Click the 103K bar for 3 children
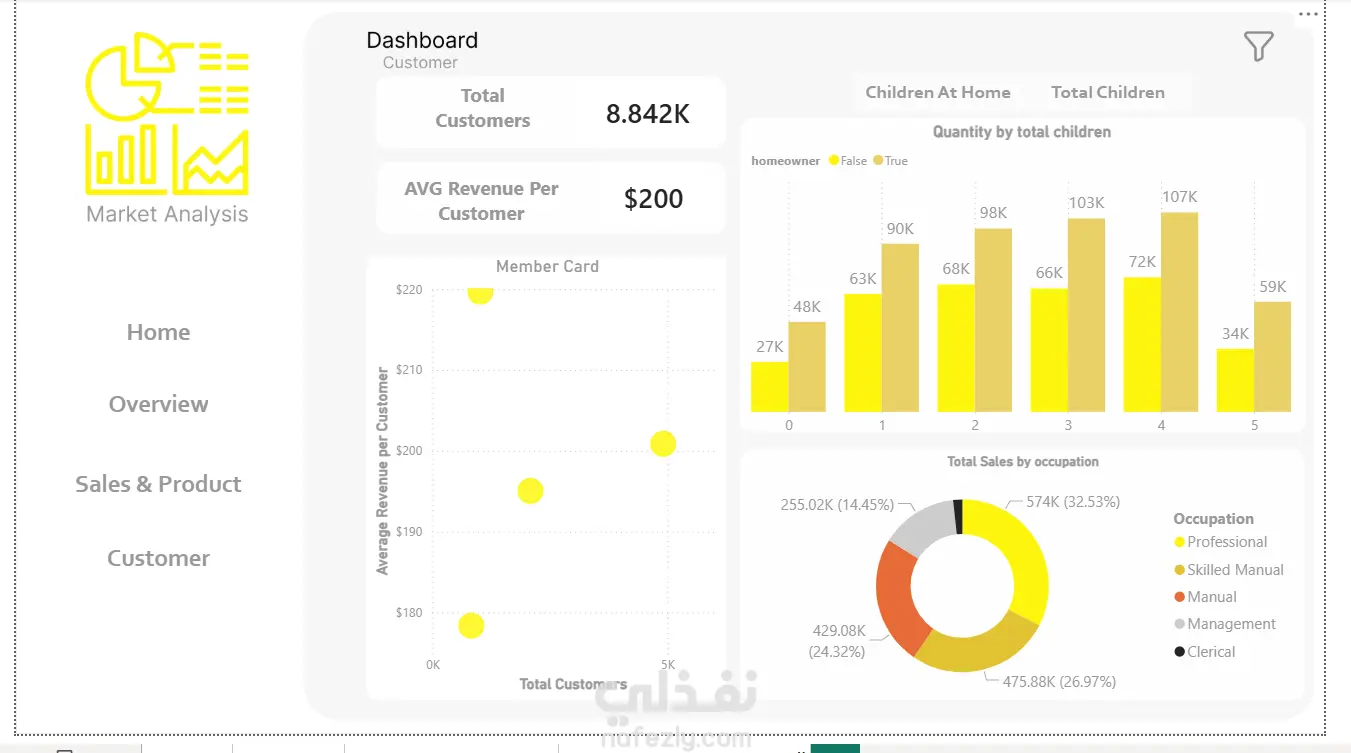Viewport: 1351px width, 753px height. tap(1086, 315)
